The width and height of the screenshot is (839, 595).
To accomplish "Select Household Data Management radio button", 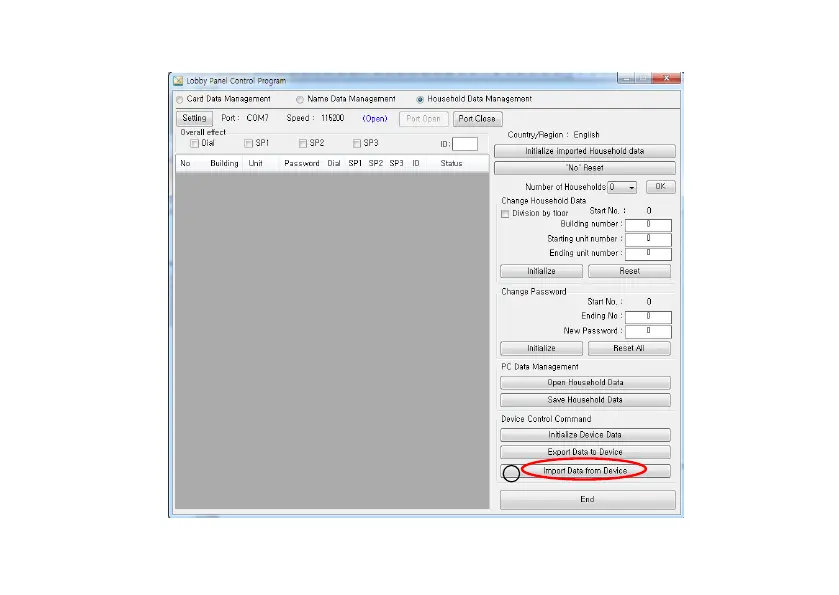I will (420, 100).
